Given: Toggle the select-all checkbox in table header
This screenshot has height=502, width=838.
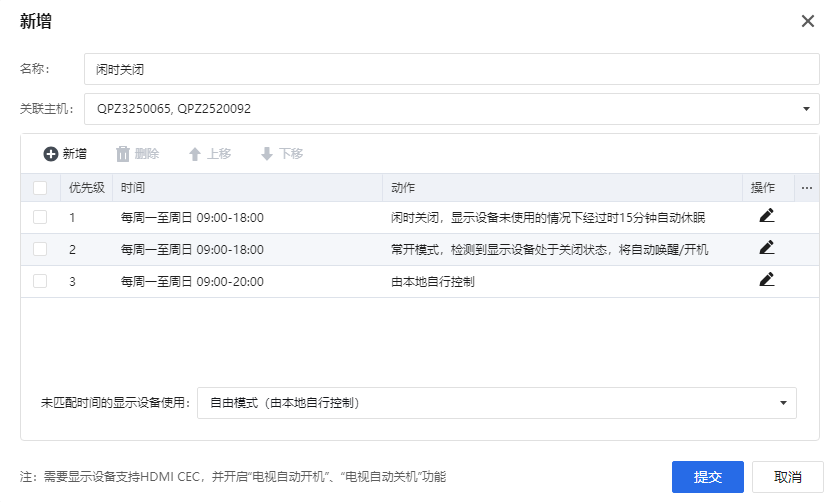Looking at the screenshot, I should (x=40, y=188).
